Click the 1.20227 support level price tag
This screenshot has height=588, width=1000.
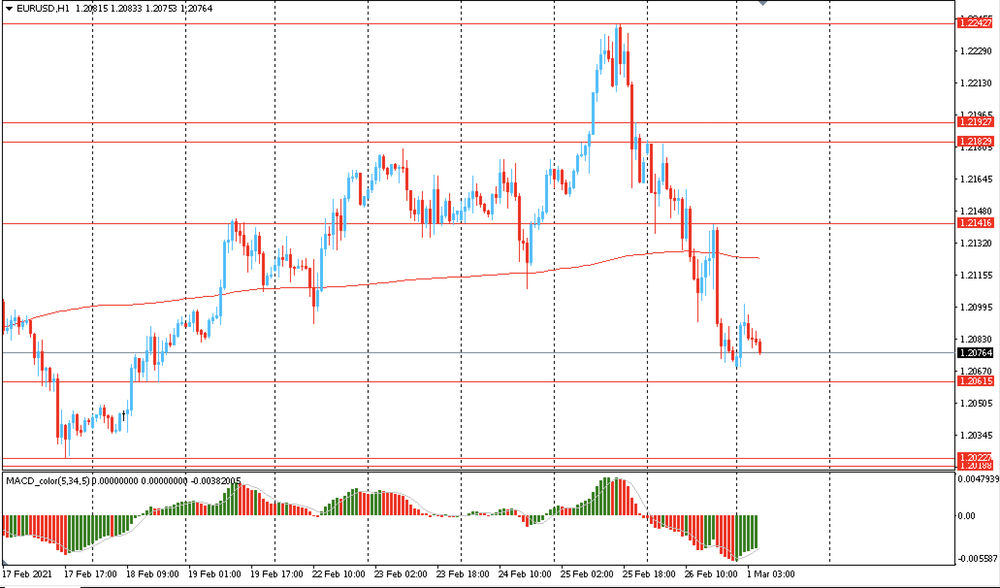pos(975,457)
